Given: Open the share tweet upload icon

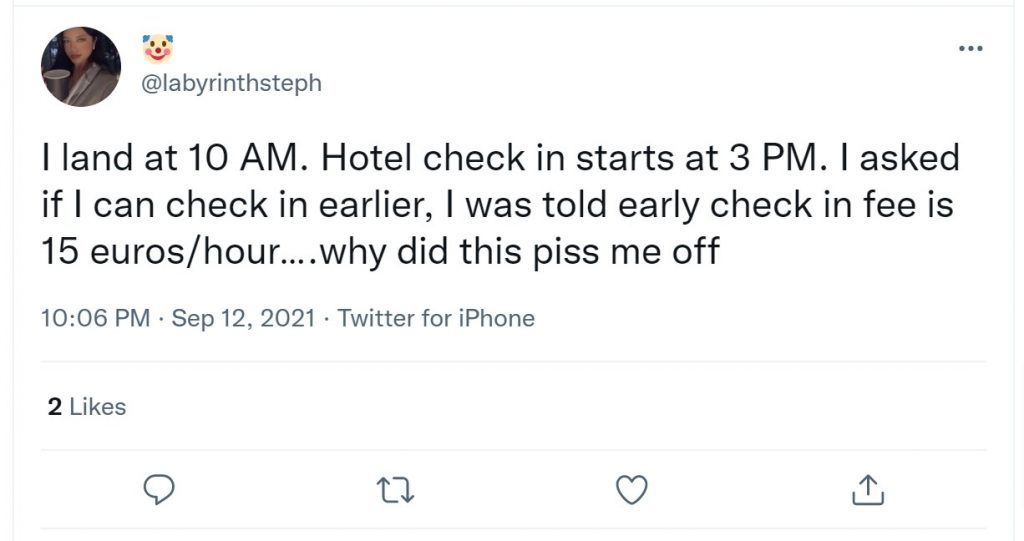Looking at the screenshot, I should pyautogui.click(x=868, y=490).
